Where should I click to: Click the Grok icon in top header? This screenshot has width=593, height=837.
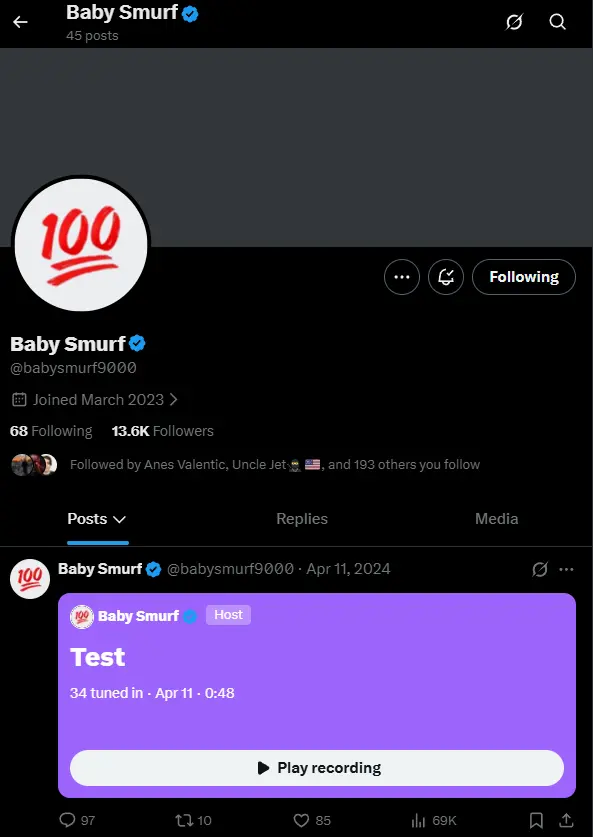click(514, 22)
